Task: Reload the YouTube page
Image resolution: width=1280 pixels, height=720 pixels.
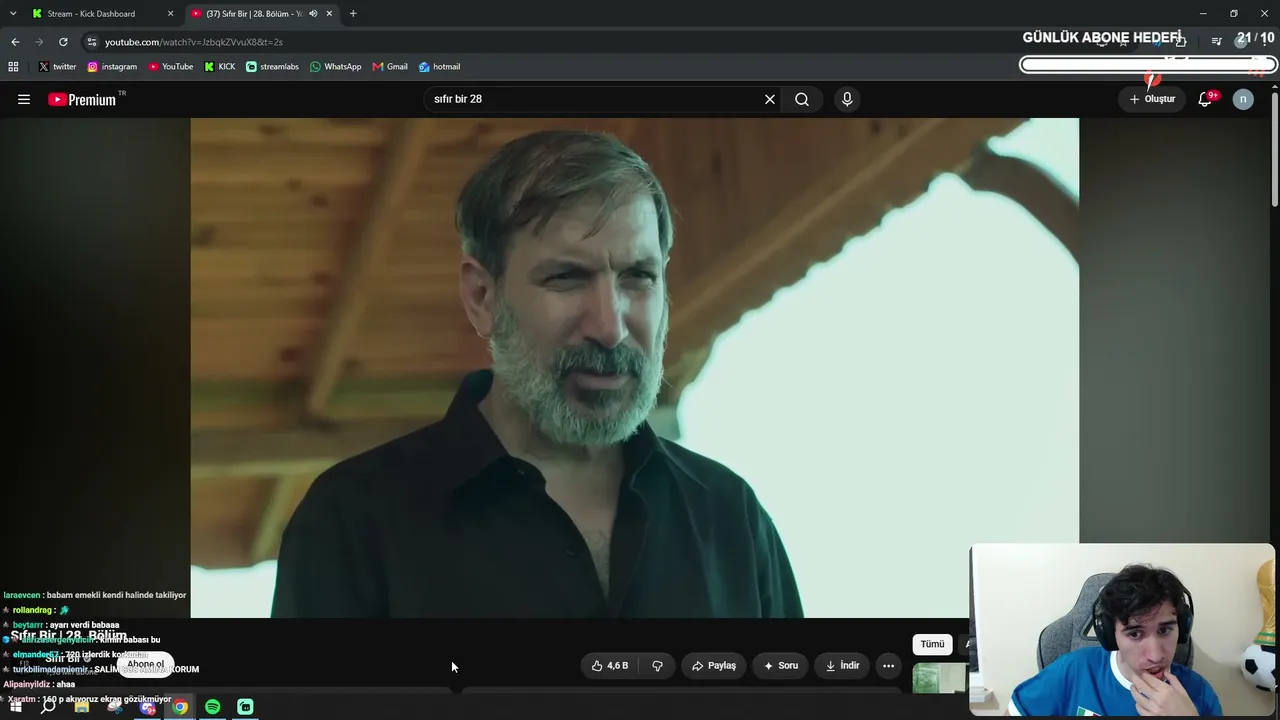Action: click(63, 42)
